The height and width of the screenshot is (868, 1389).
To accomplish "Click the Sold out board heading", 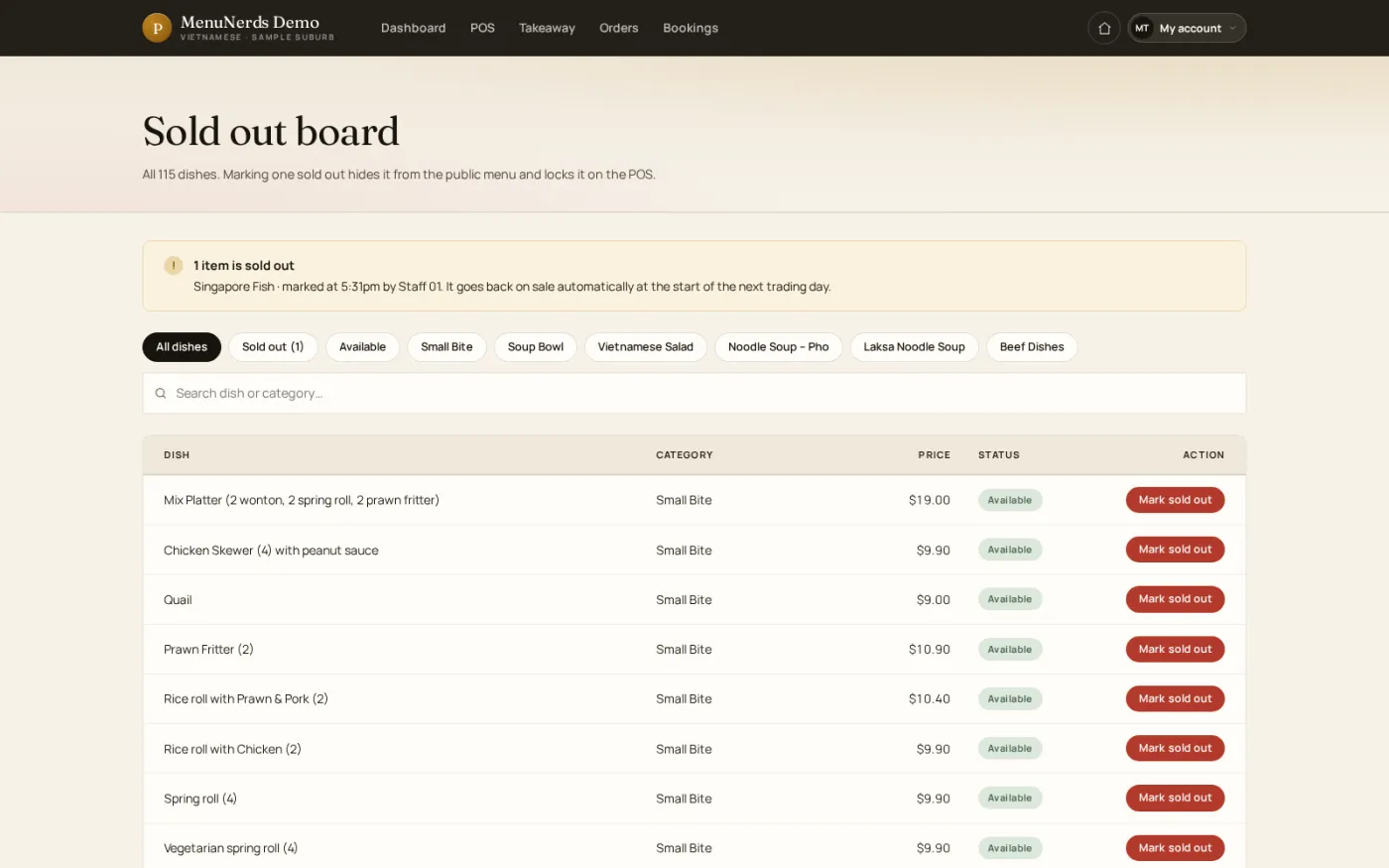I will point(271,131).
